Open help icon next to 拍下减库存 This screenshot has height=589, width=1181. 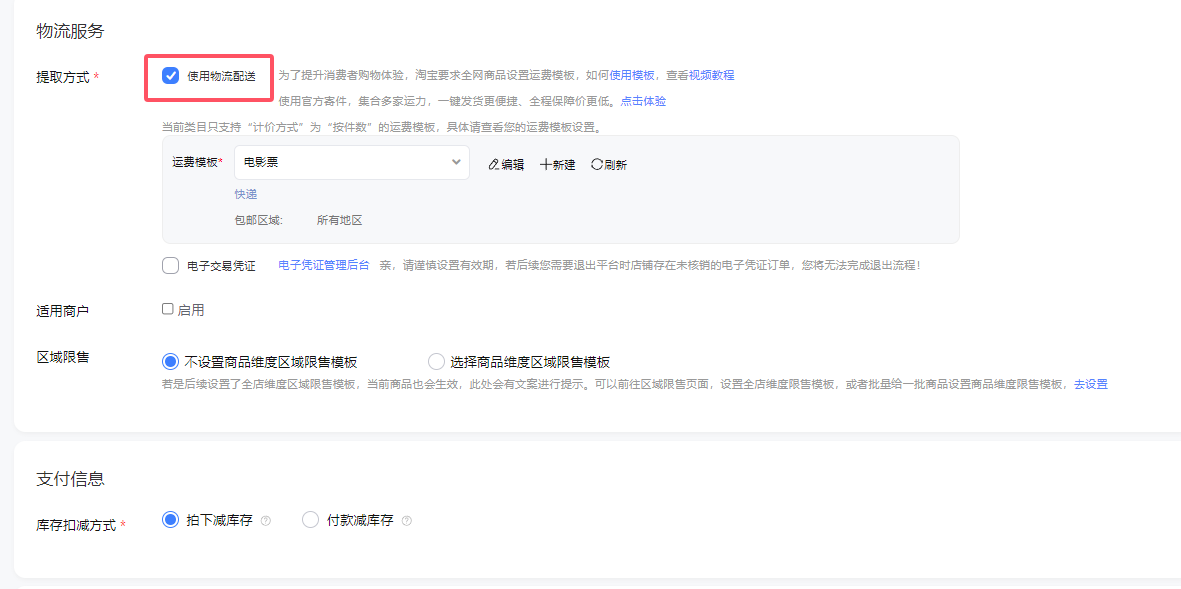(x=265, y=520)
